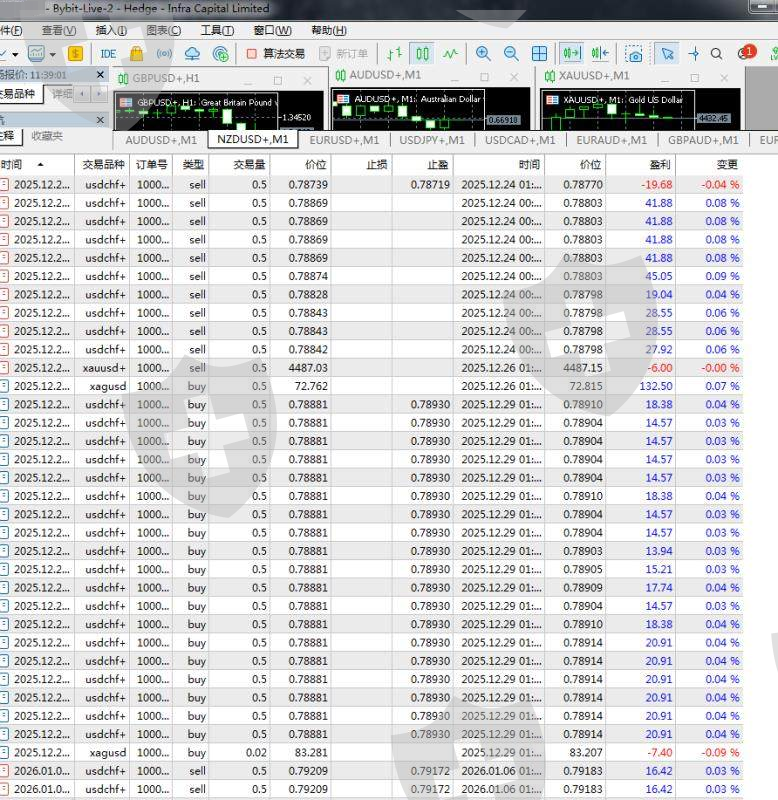Screen dimensions: 778x800
Task: Switch to the USDJPY+,M1 chart tab
Action: 431,141
